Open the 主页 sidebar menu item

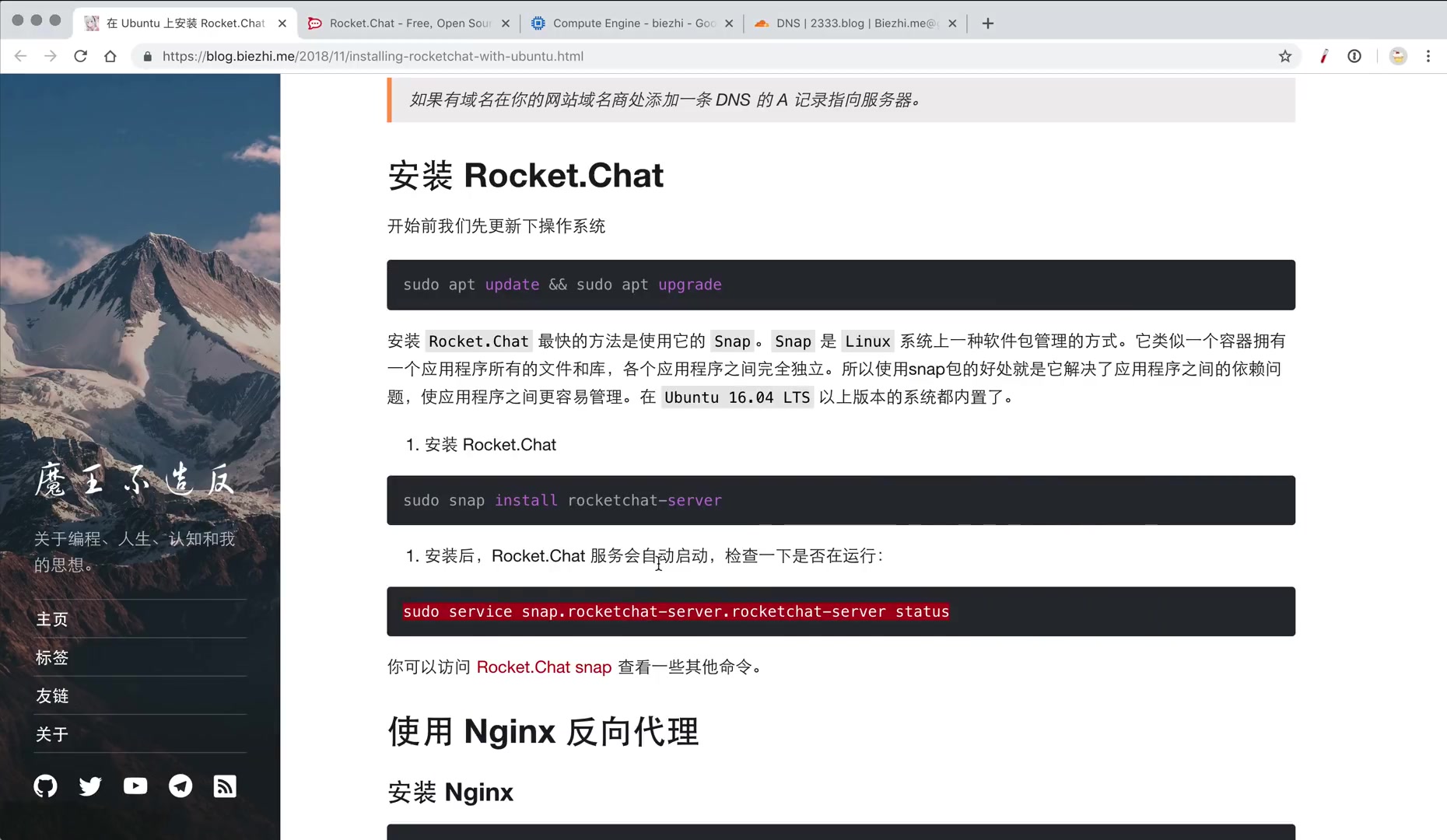click(x=52, y=619)
